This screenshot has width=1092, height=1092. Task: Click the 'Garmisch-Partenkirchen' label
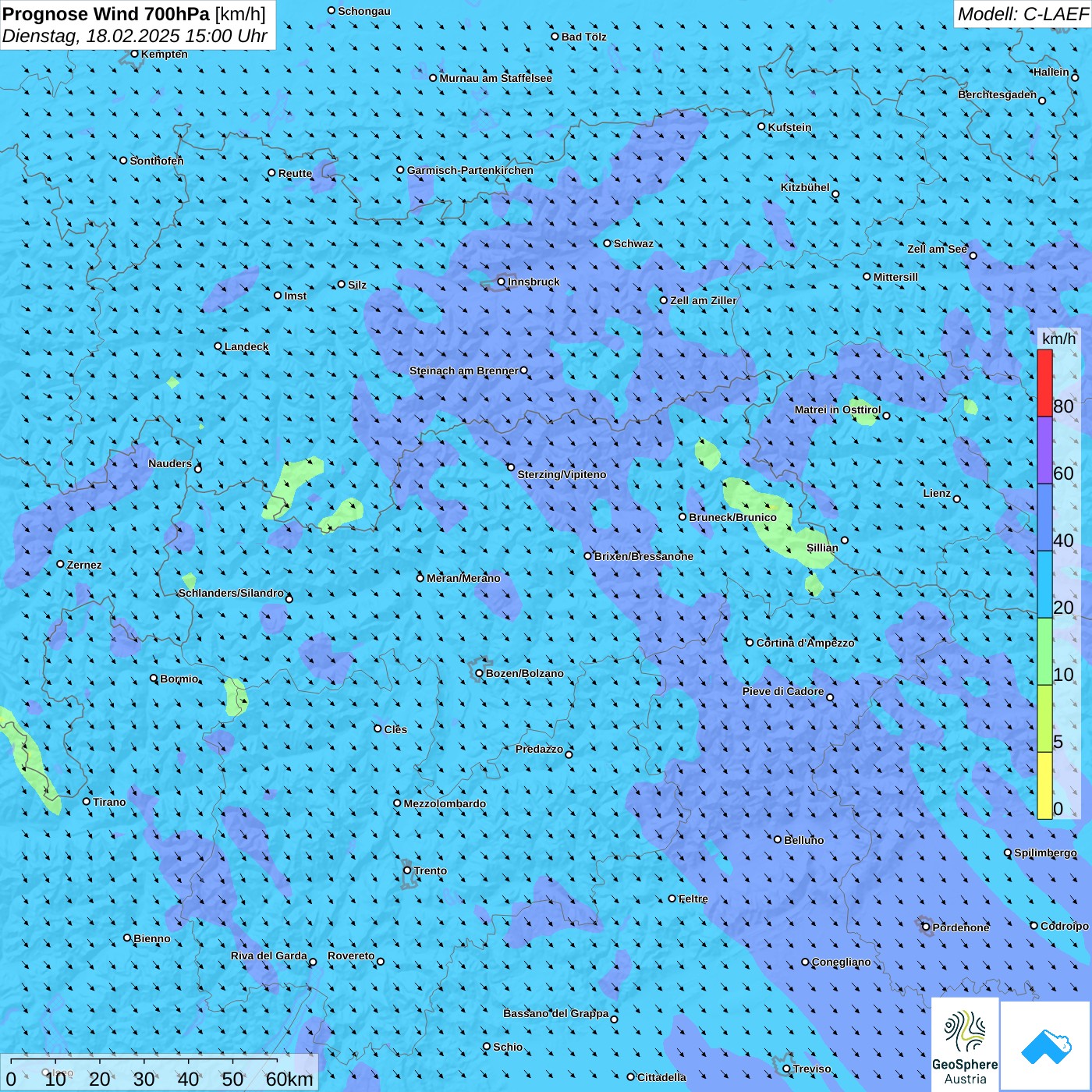pos(470,170)
